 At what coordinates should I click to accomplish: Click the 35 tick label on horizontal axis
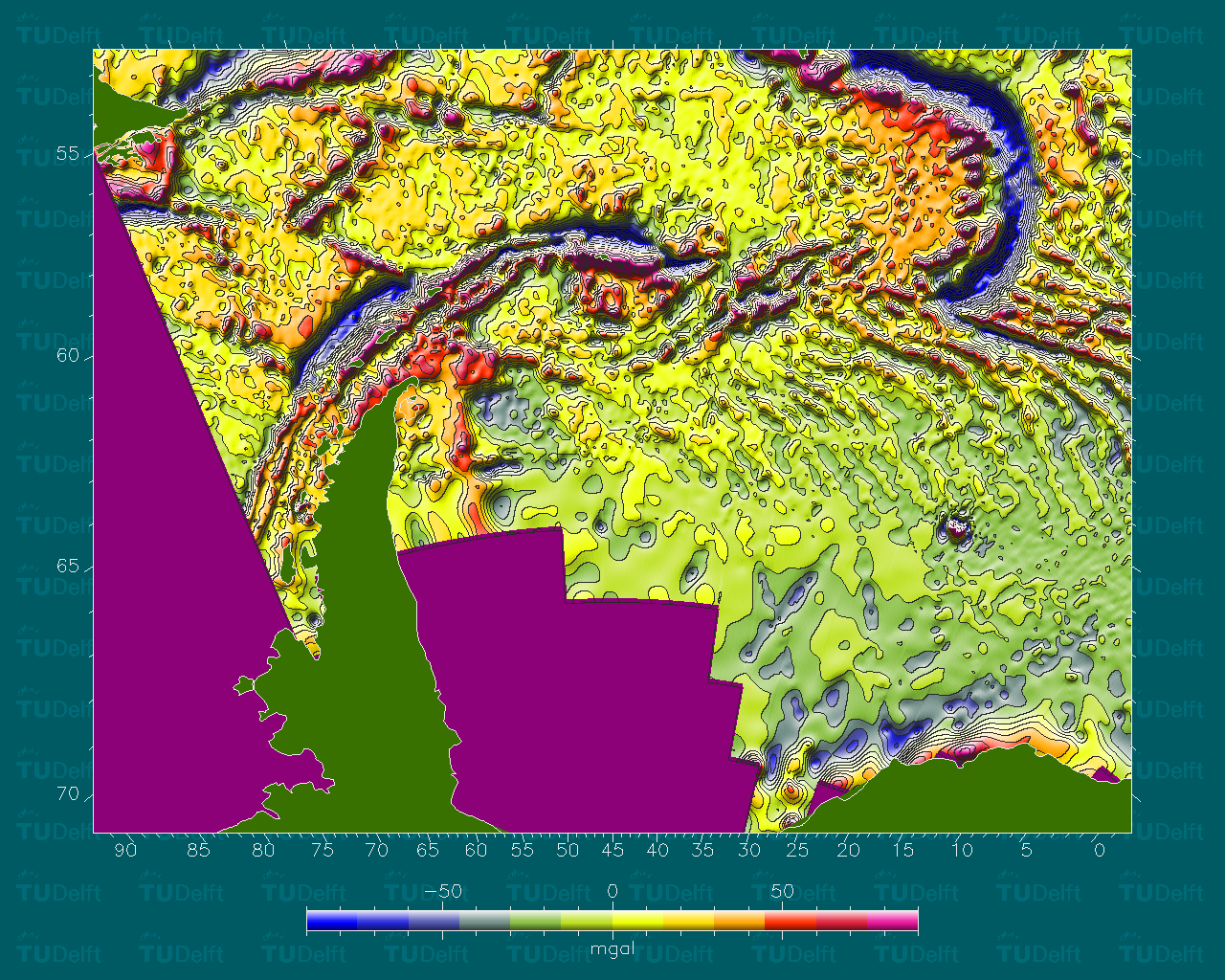702,850
